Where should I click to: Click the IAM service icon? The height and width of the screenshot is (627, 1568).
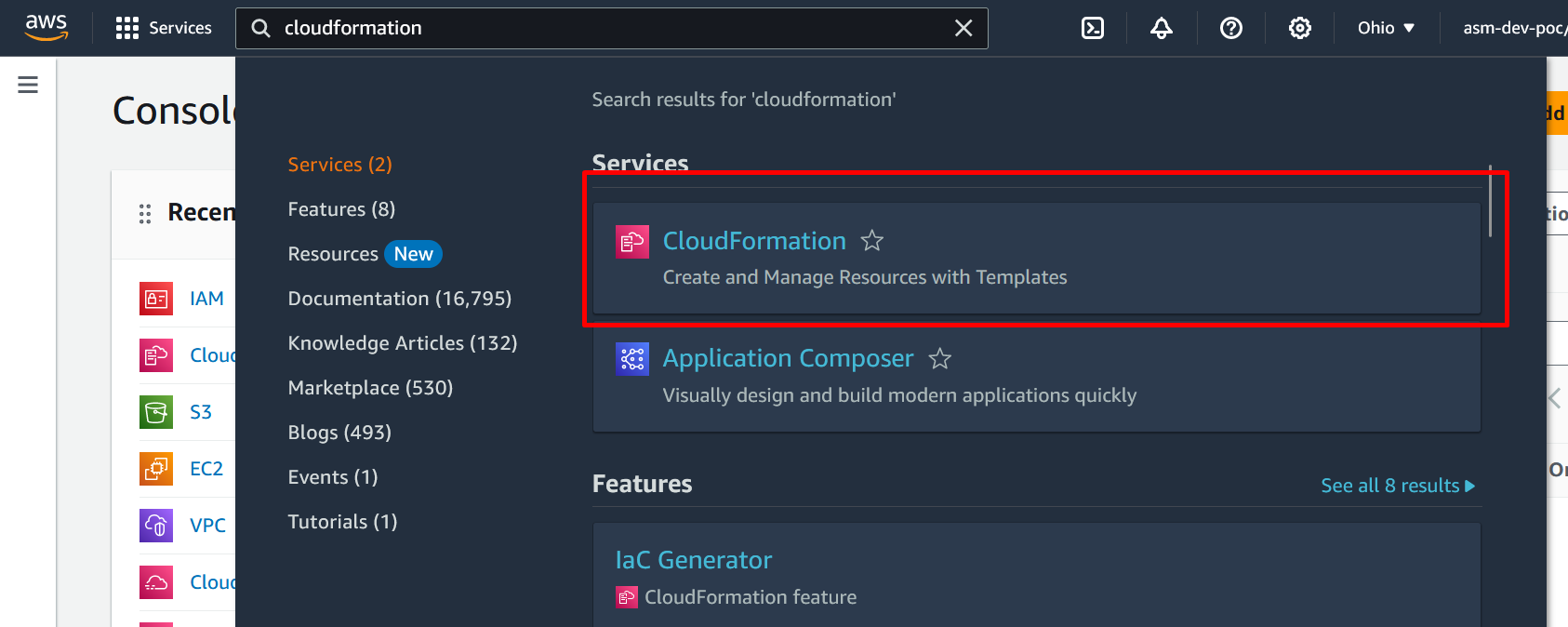coord(156,299)
